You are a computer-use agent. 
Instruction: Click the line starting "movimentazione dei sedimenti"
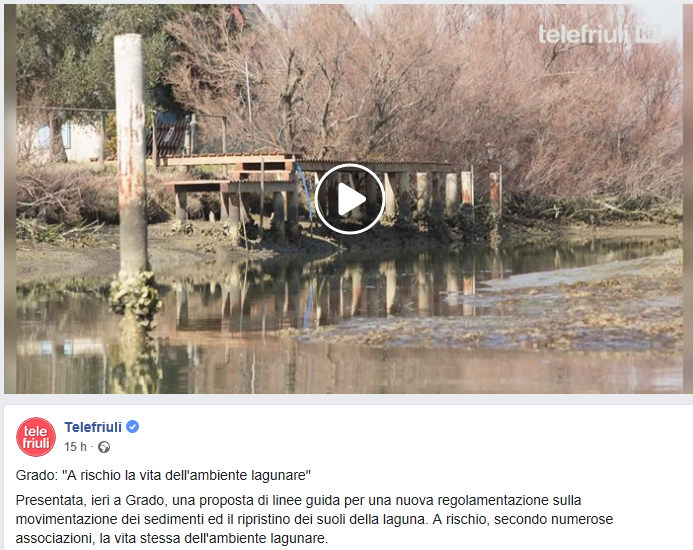coord(314,519)
